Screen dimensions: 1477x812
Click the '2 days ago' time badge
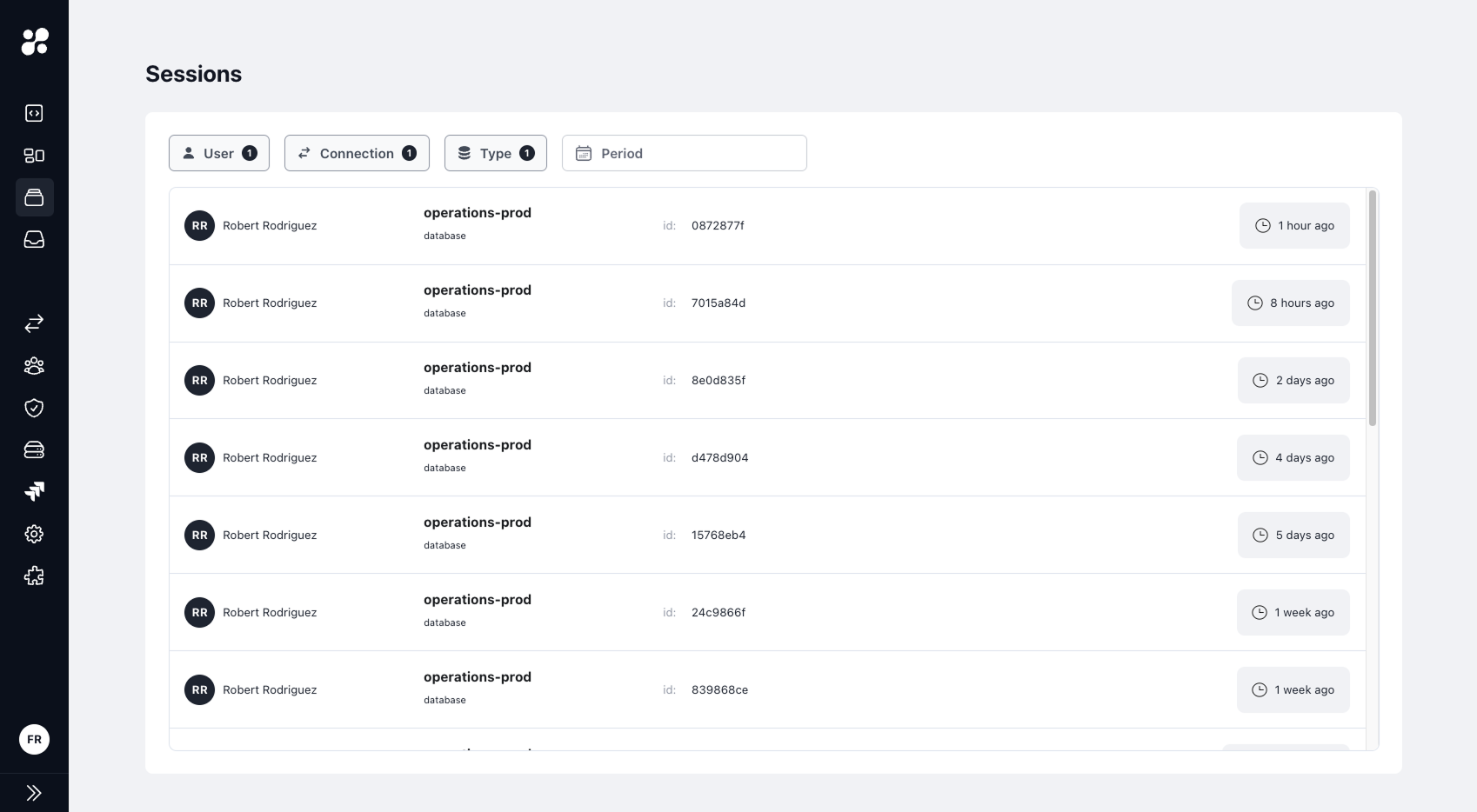[1293, 381]
